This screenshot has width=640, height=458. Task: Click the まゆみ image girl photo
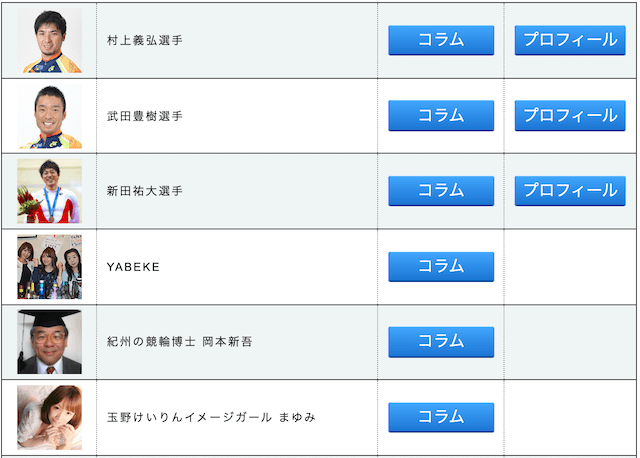point(49,417)
